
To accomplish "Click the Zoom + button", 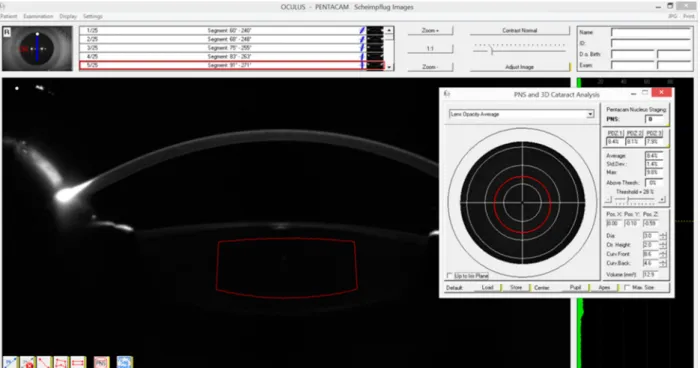I will pyautogui.click(x=430, y=30).
